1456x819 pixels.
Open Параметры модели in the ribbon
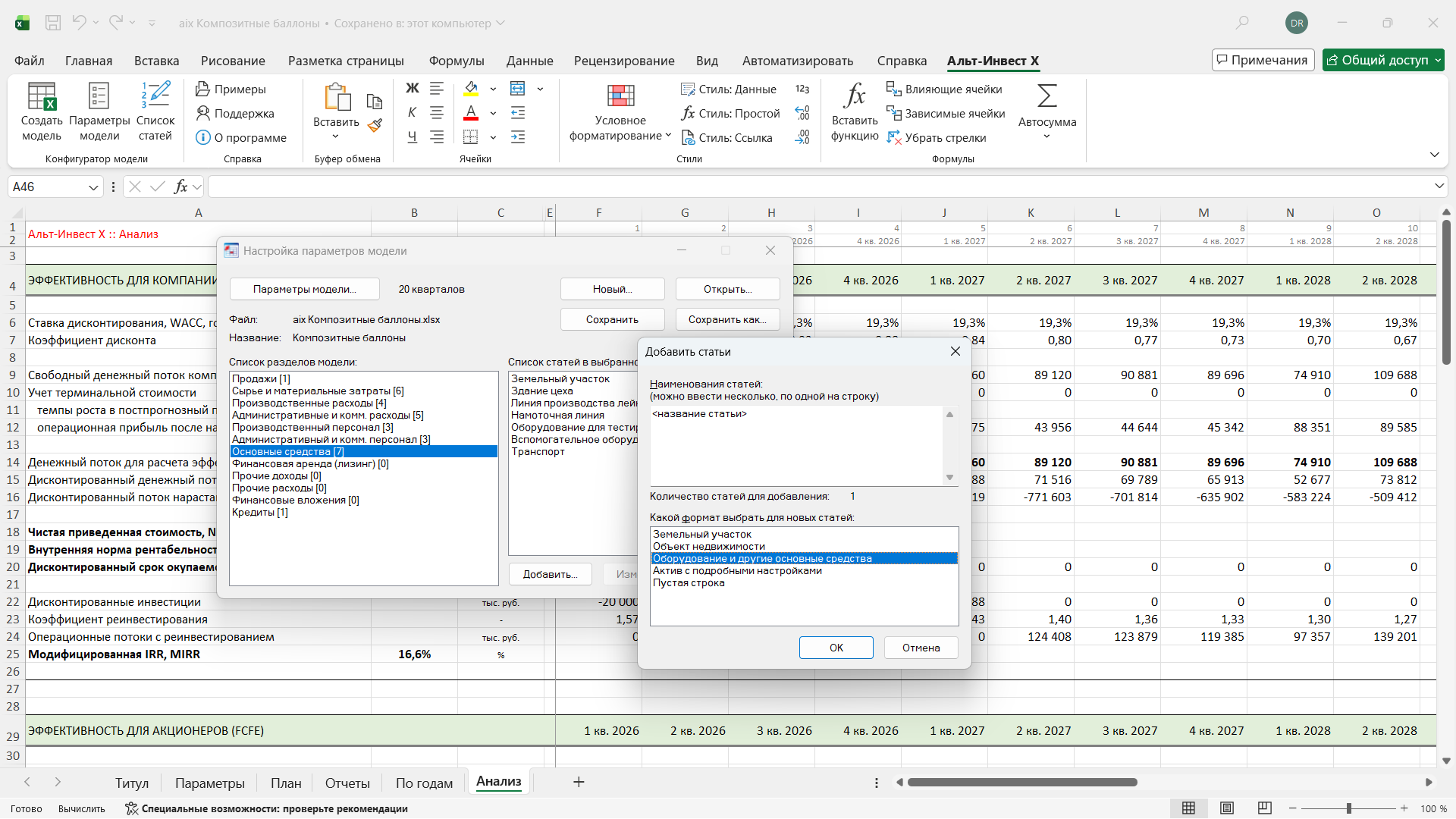[99, 97]
